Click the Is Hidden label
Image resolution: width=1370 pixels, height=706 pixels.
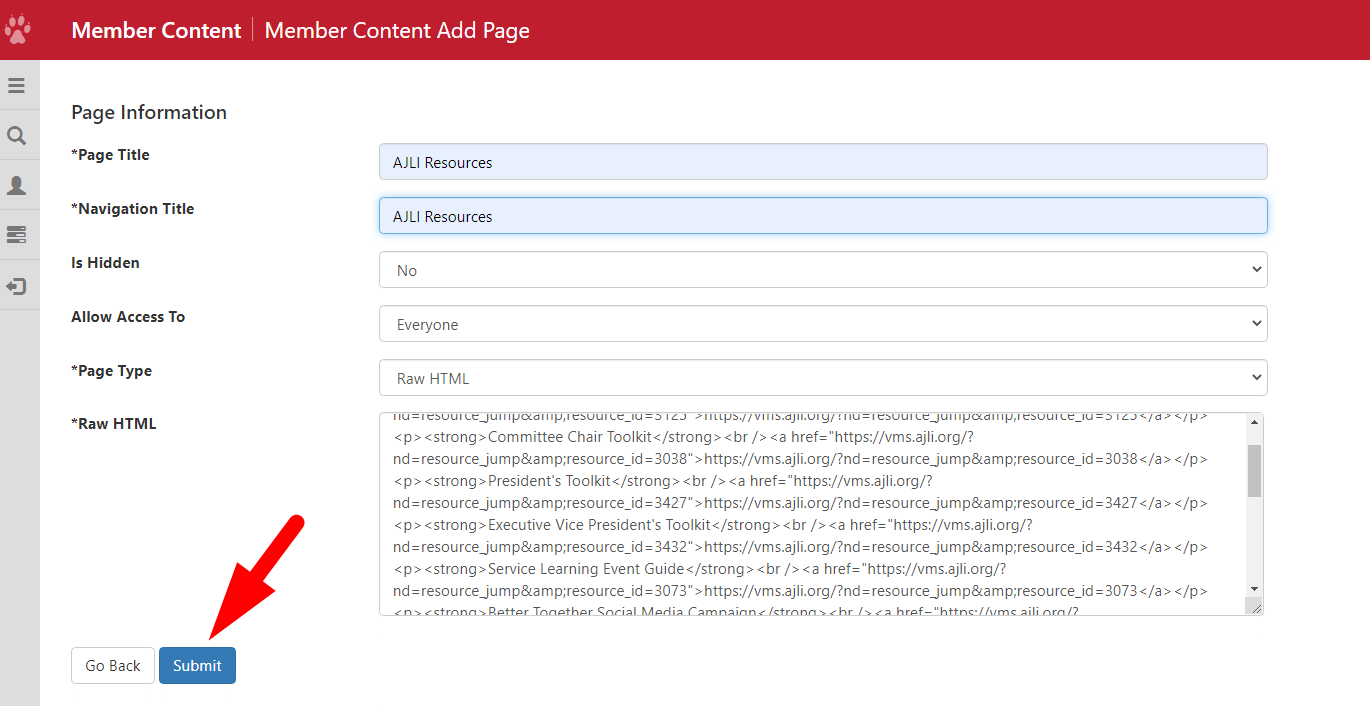[x=105, y=263]
